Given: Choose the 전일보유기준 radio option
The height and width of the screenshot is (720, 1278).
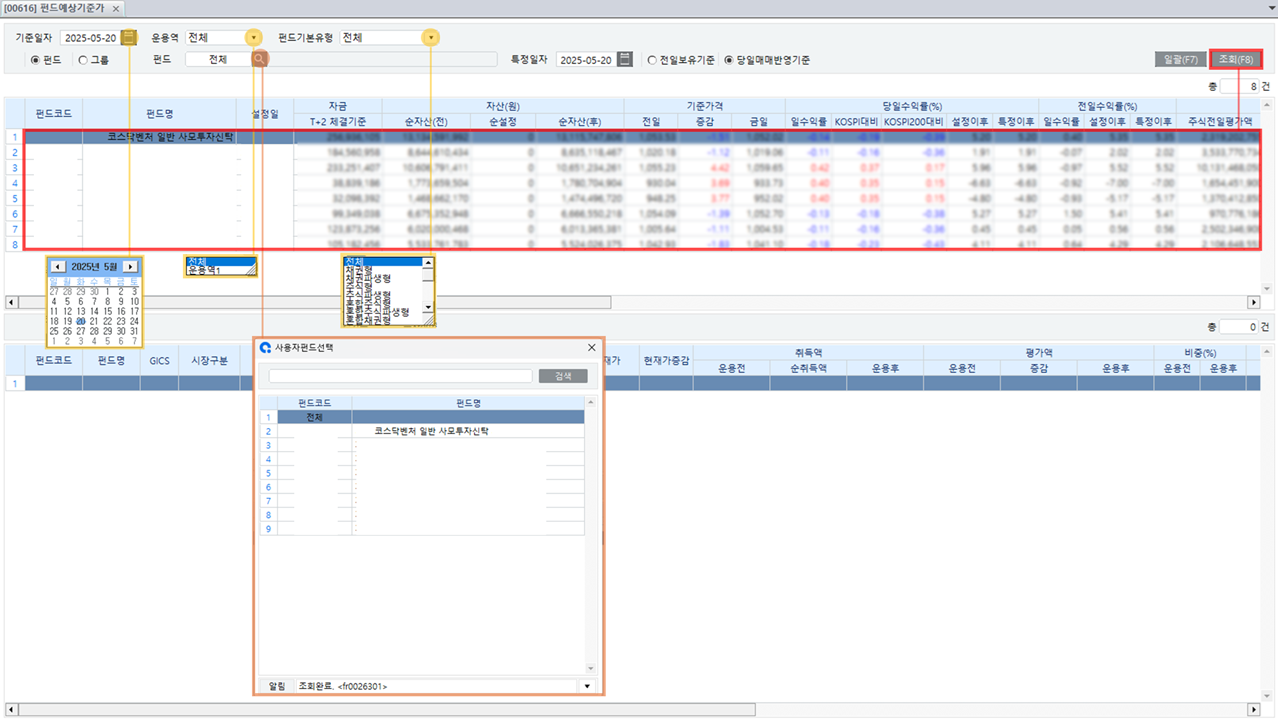Looking at the screenshot, I should click(652, 60).
